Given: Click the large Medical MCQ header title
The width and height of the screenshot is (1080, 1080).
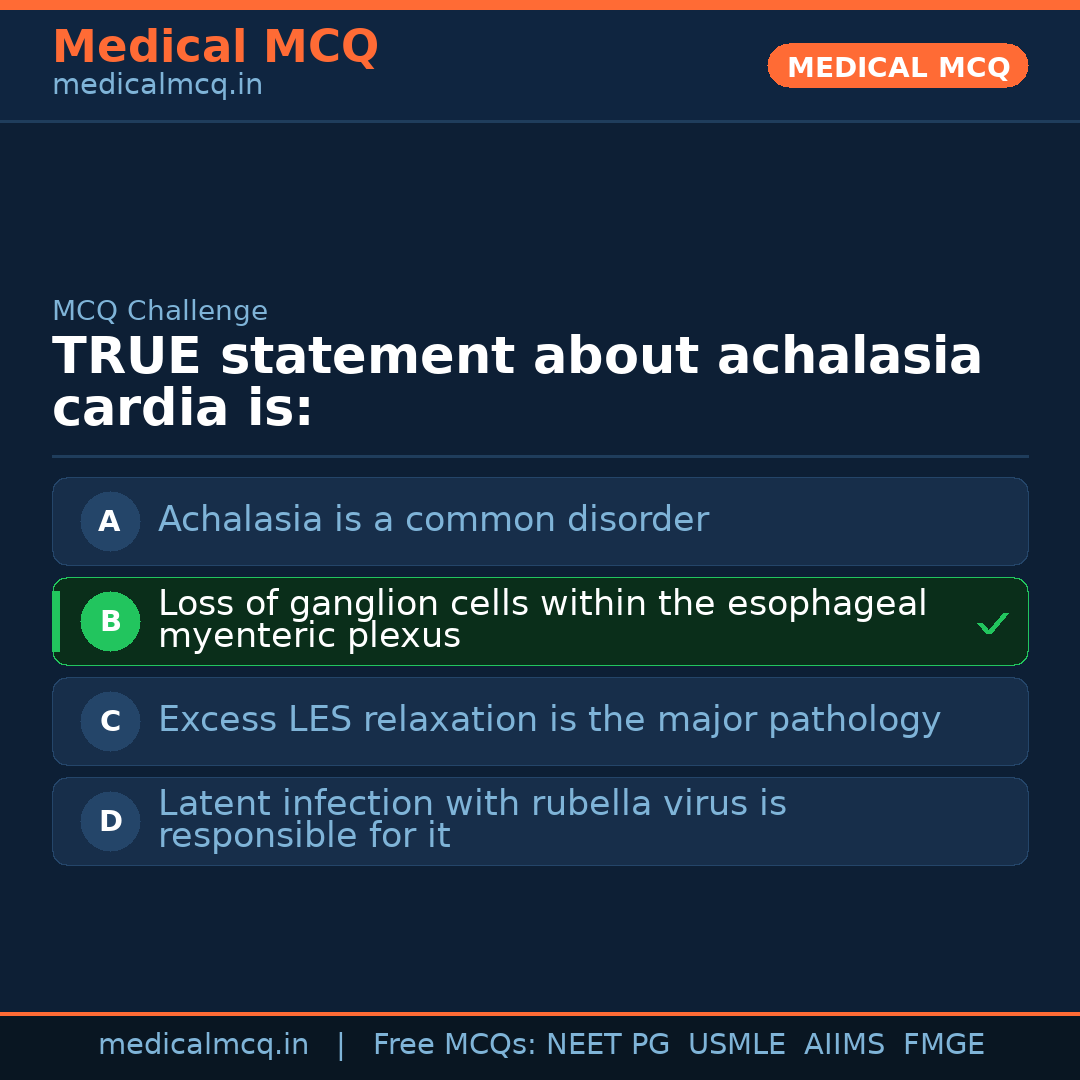Looking at the screenshot, I should coord(215,47).
